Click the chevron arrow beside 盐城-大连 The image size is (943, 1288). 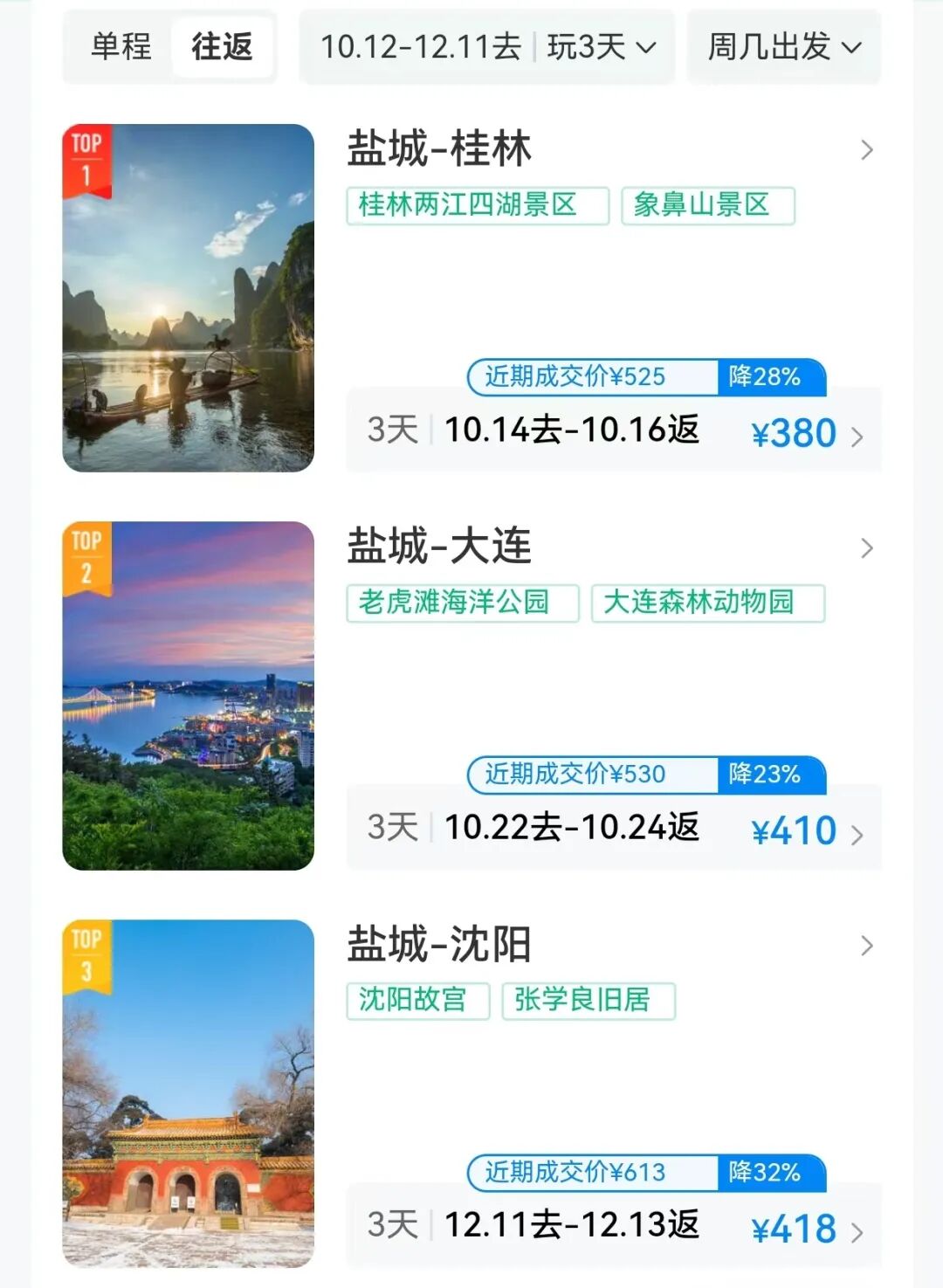866,548
